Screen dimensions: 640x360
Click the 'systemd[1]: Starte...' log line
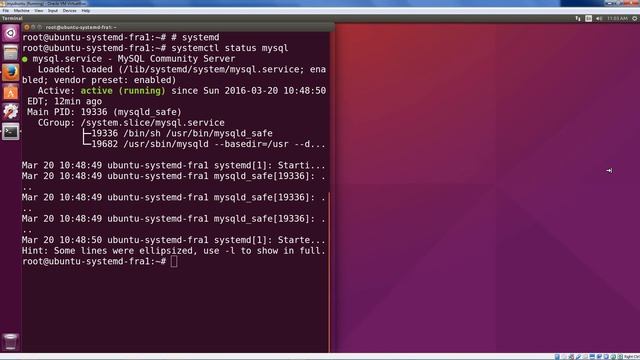(173, 240)
